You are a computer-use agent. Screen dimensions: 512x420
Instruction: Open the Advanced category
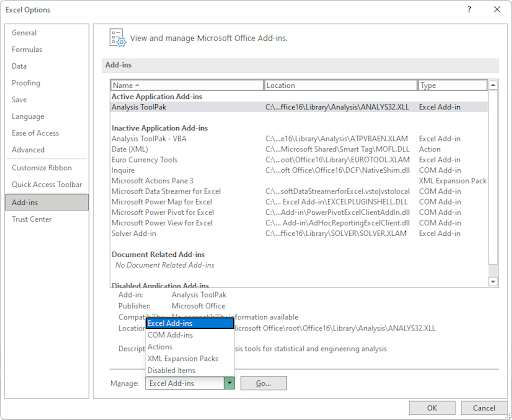click(x=28, y=150)
